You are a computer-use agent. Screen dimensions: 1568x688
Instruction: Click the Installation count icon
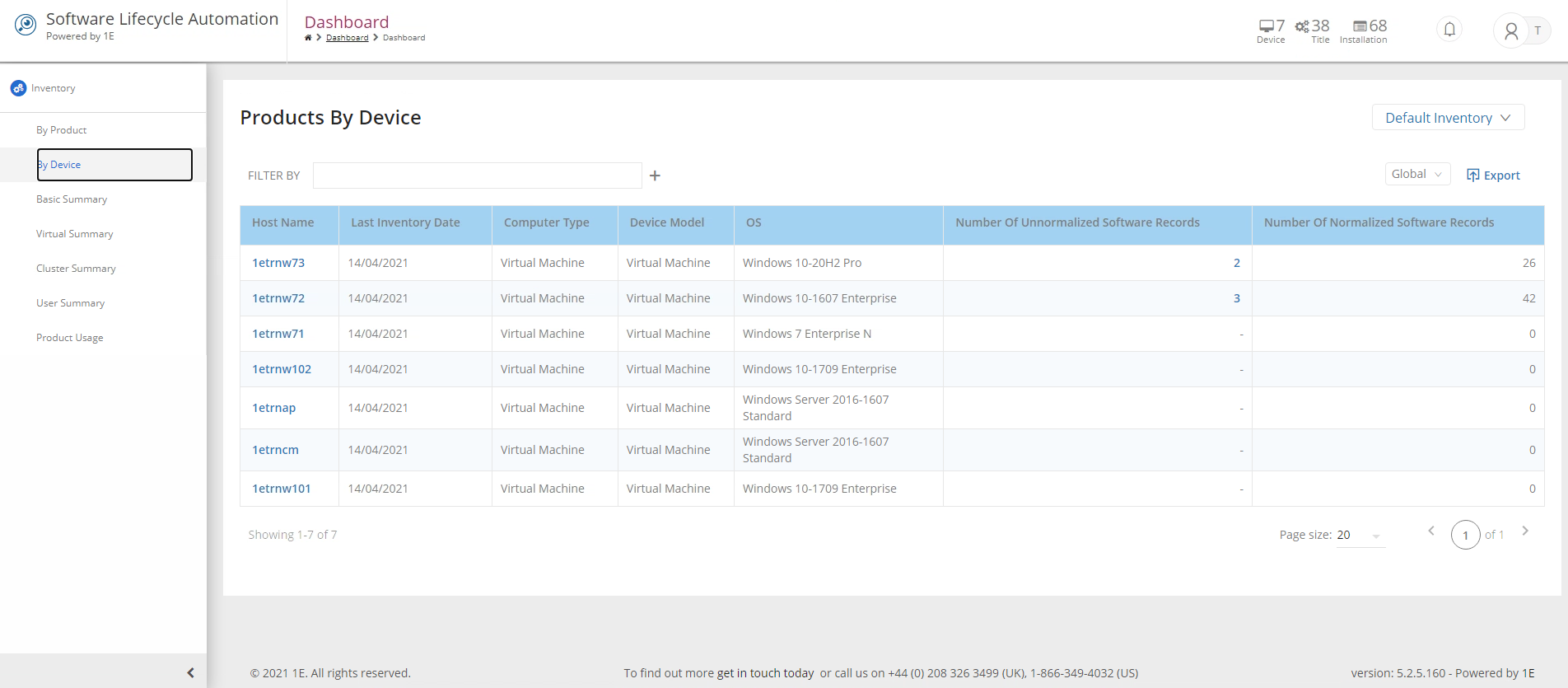tap(1360, 26)
